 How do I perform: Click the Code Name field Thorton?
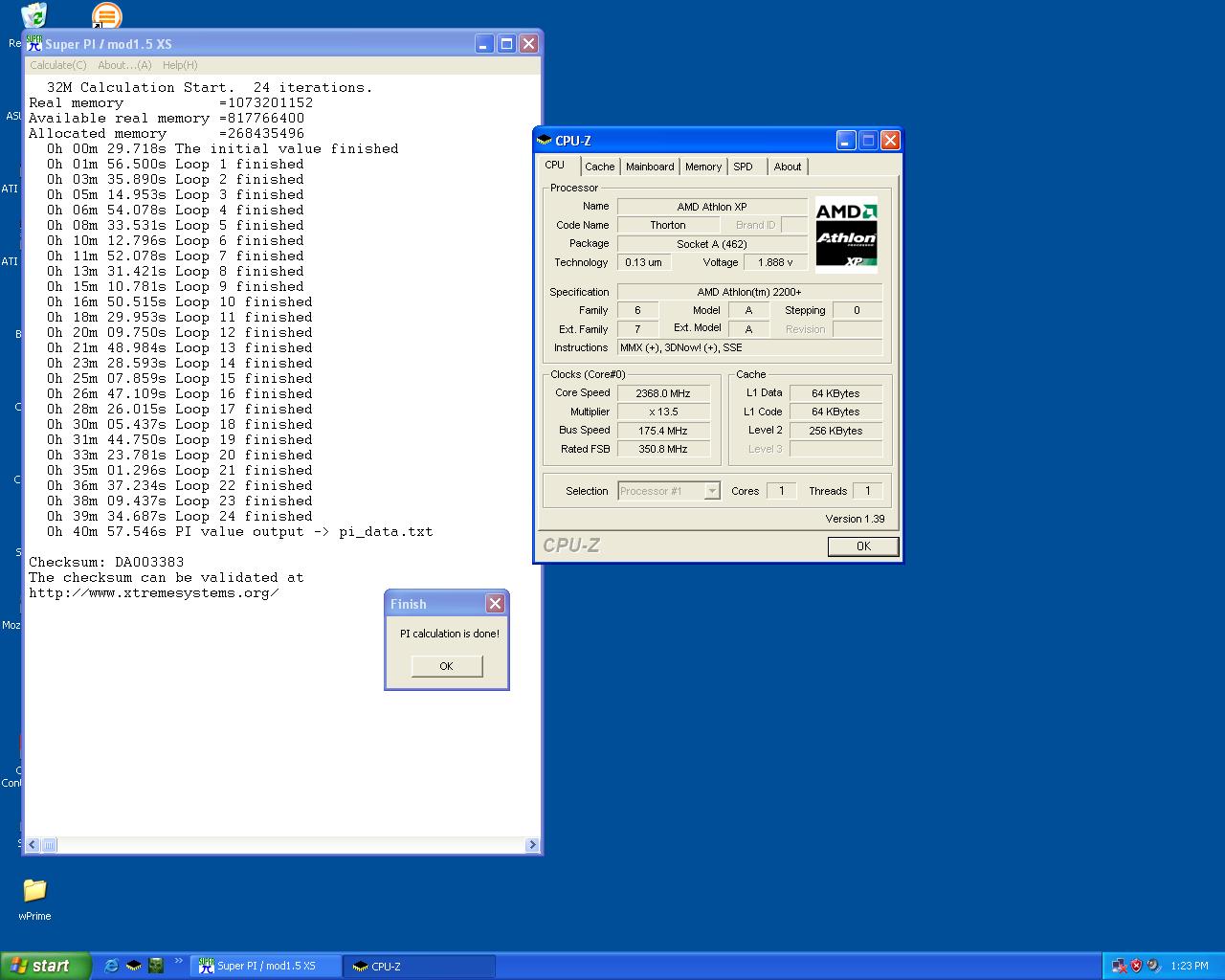tap(668, 225)
